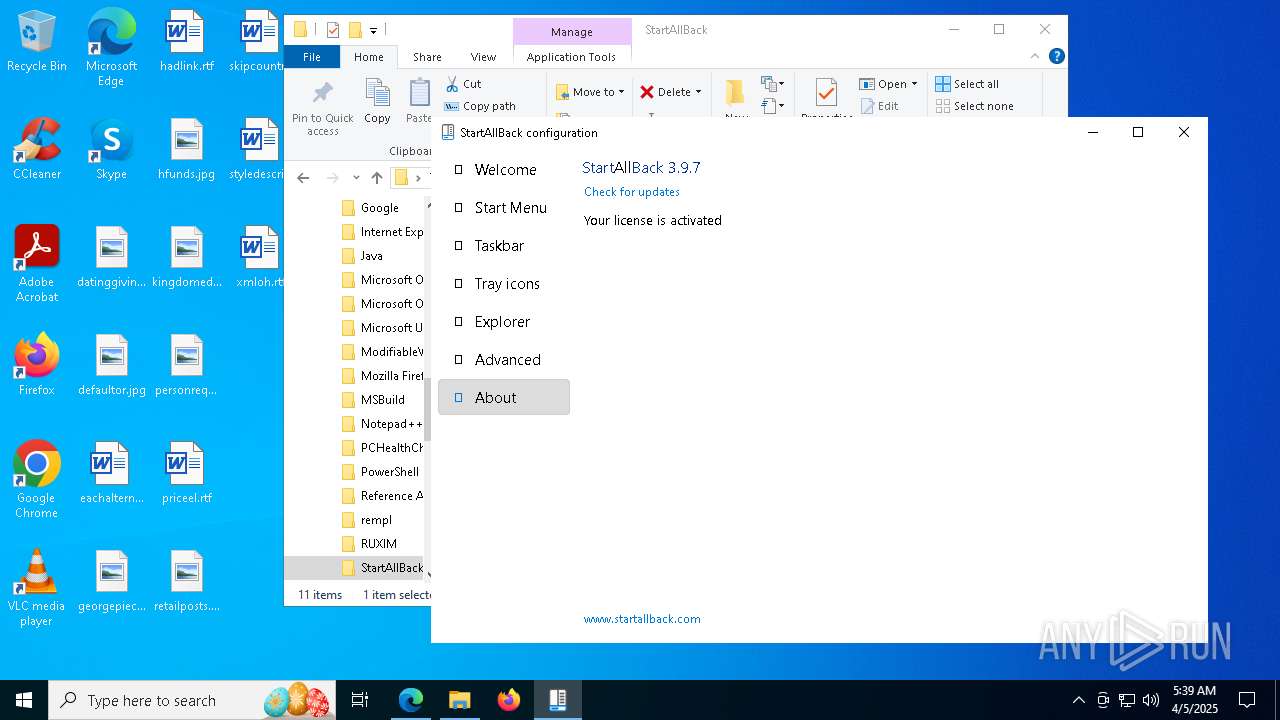The height and width of the screenshot is (720, 1280).
Task: Select the priceel.rtf desktop file
Action: pyautogui.click(x=186, y=474)
